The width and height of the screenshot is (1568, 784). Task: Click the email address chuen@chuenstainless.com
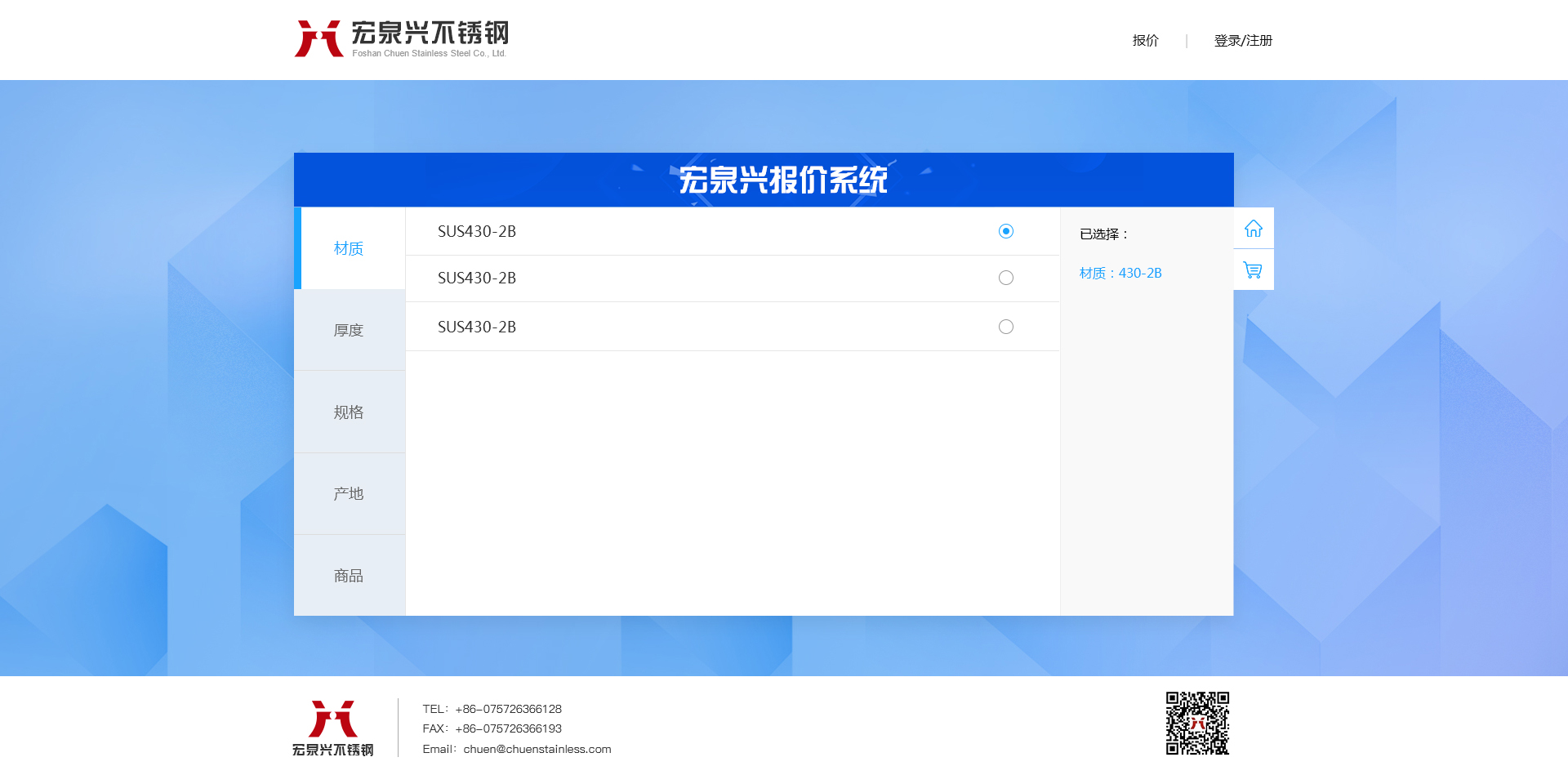point(537,749)
